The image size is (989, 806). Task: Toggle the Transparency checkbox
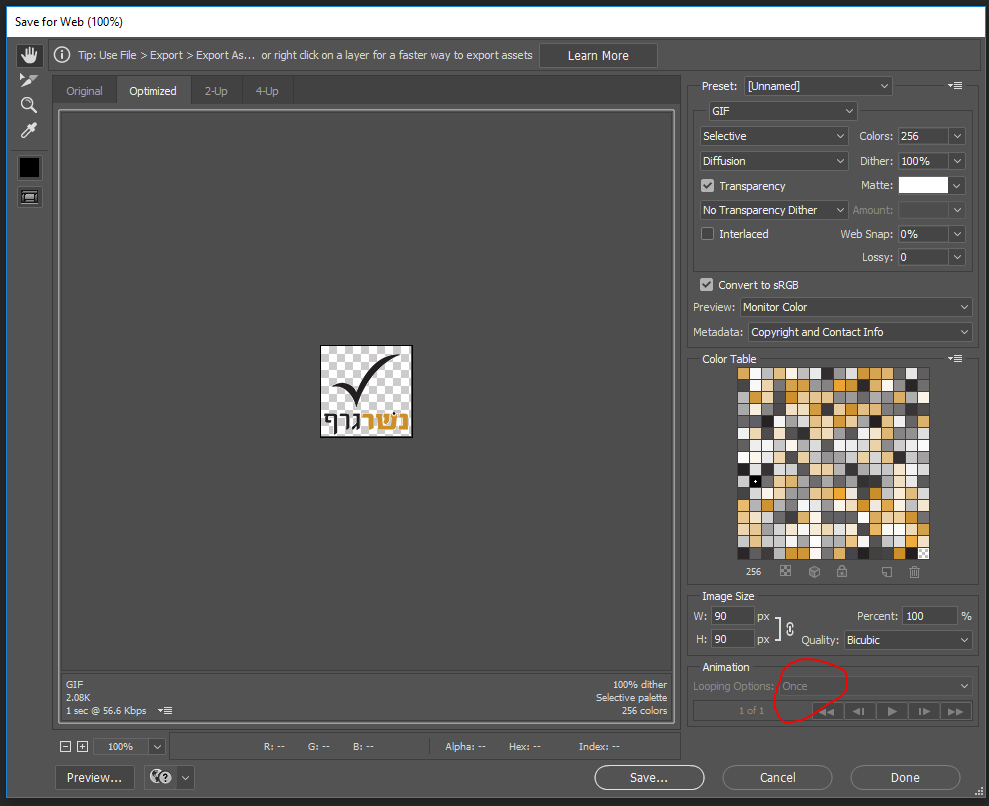[707, 185]
